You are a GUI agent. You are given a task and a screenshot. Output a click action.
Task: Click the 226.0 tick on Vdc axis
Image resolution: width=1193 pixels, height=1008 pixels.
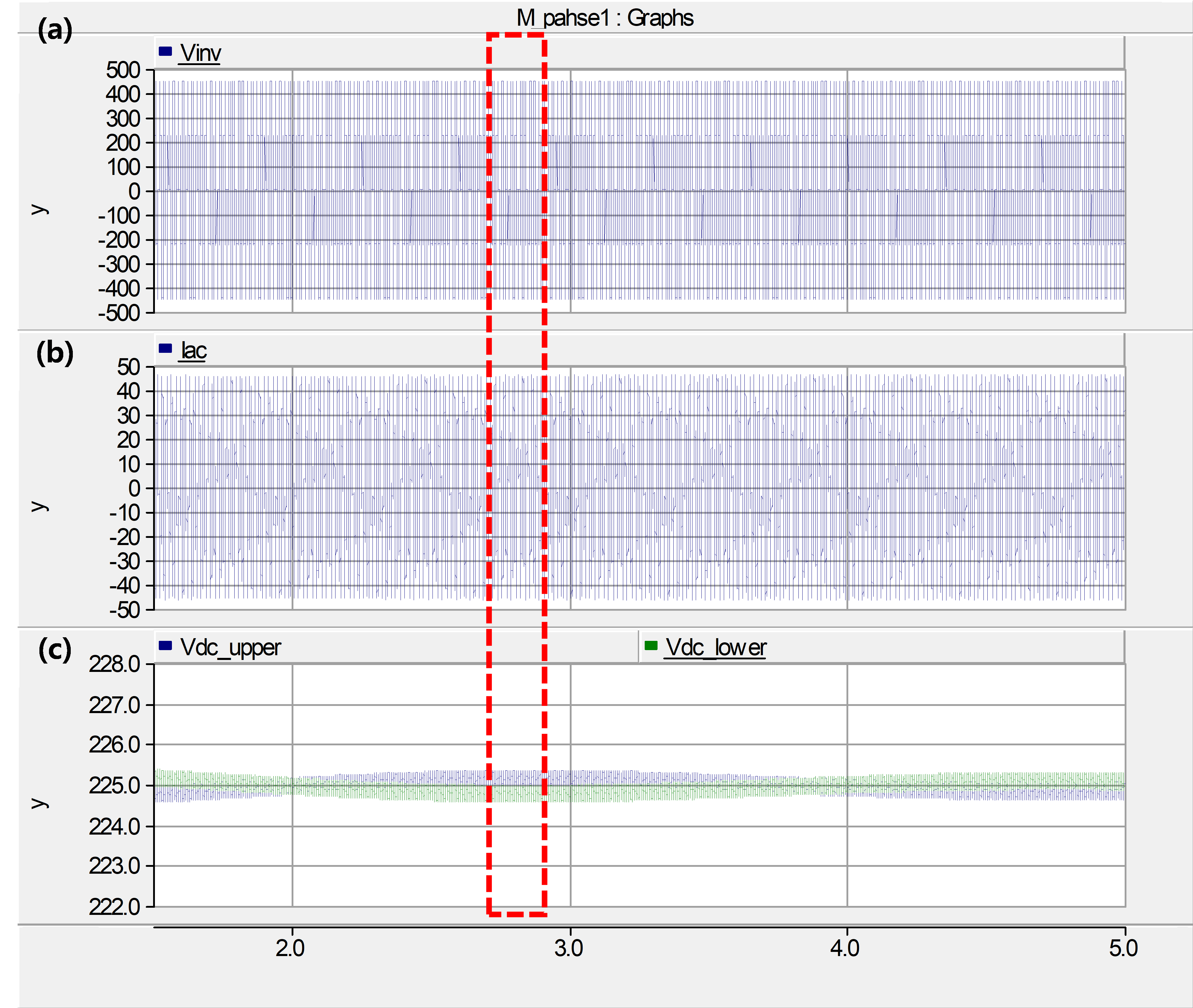coord(114,745)
